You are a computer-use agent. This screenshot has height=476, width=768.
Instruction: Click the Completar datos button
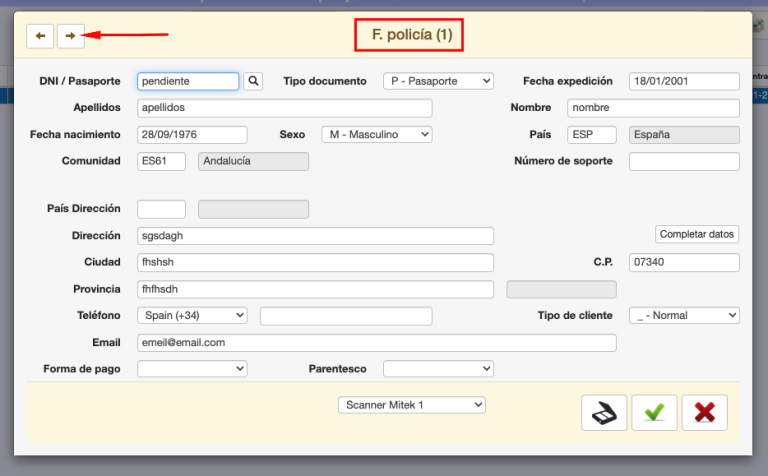click(697, 234)
